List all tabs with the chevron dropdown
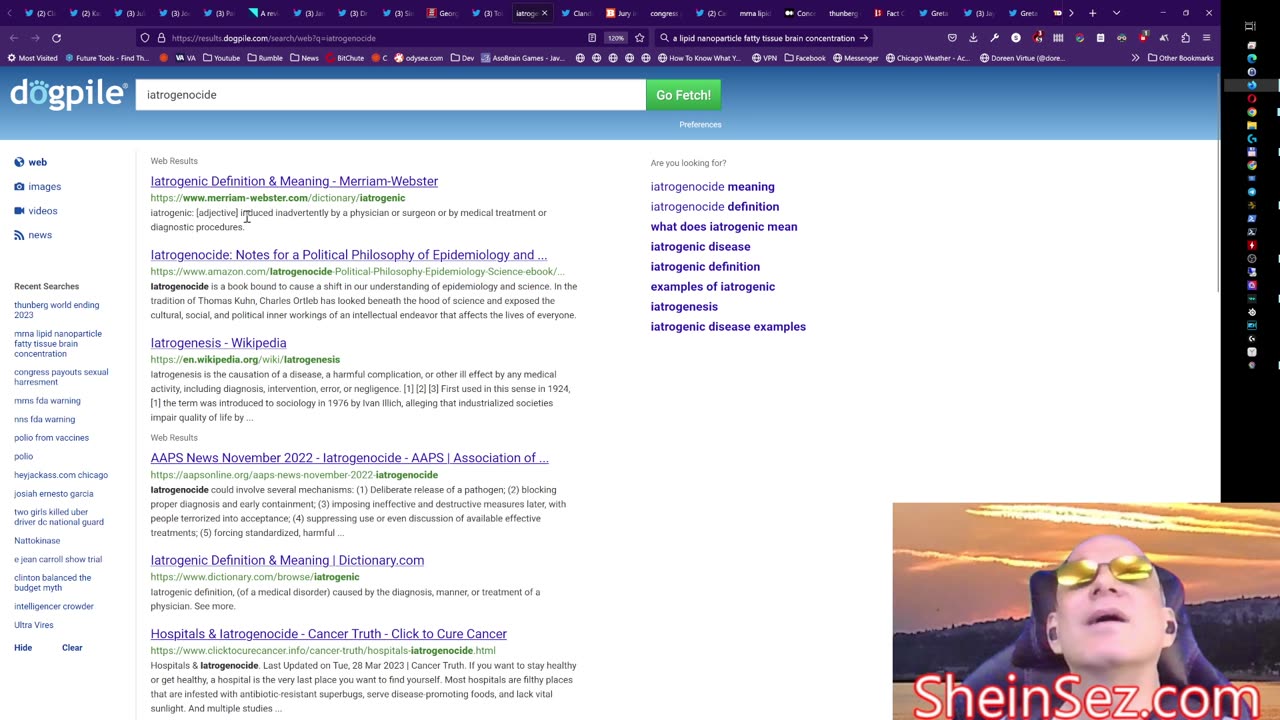This screenshot has height=720, width=1280. [x=1116, y=13]
